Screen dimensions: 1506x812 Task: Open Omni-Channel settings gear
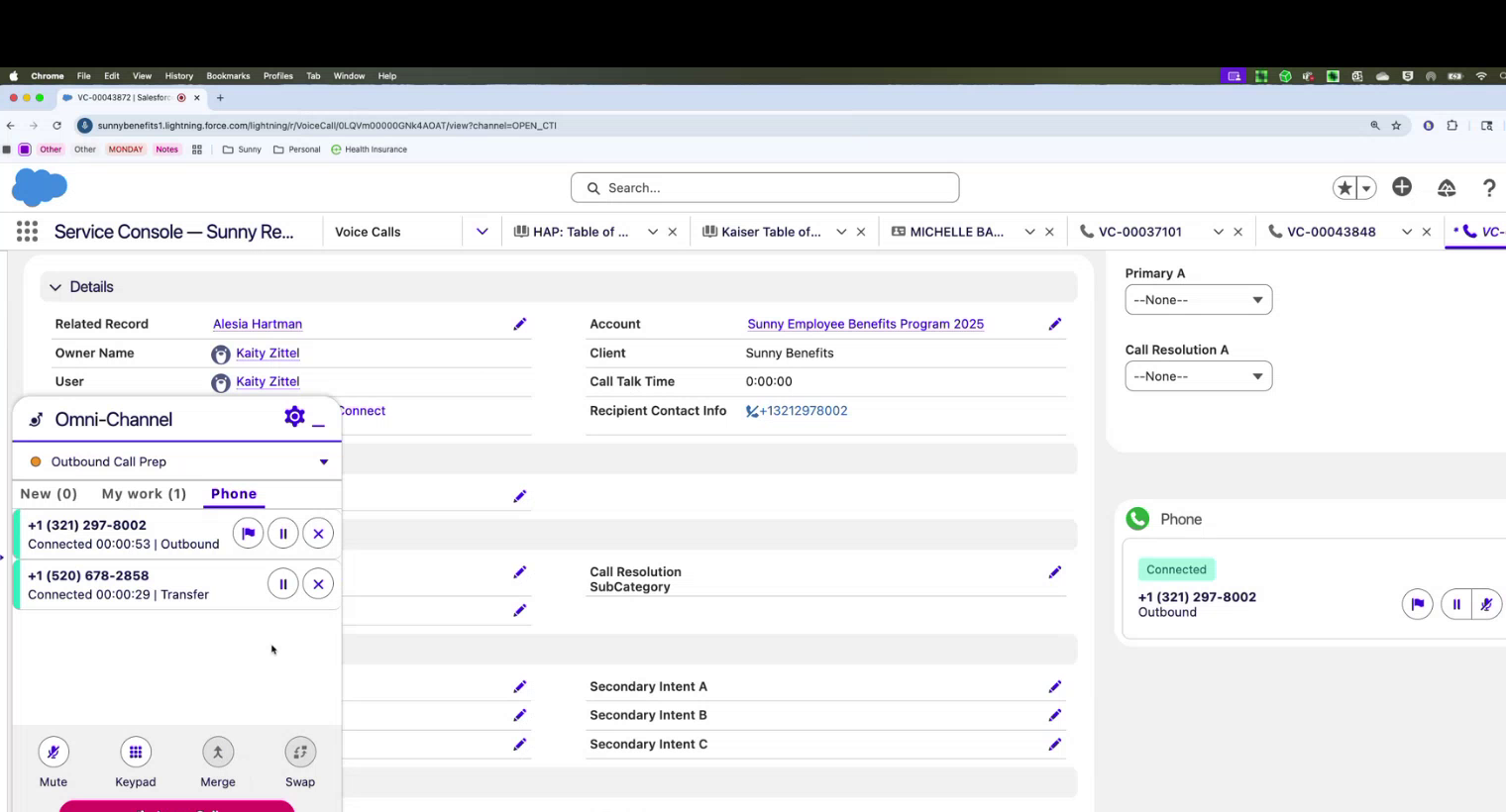click(x=294, y=417)
